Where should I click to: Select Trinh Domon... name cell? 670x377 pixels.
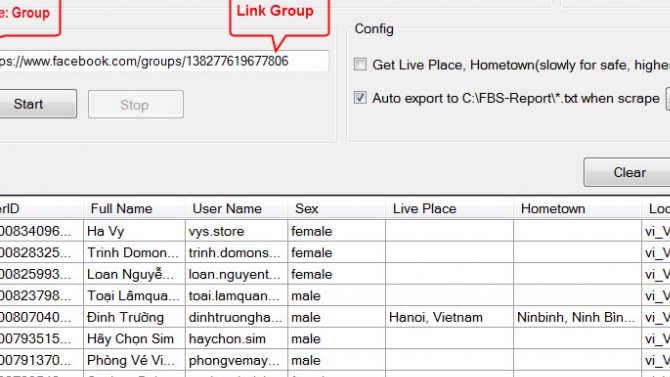134,253
